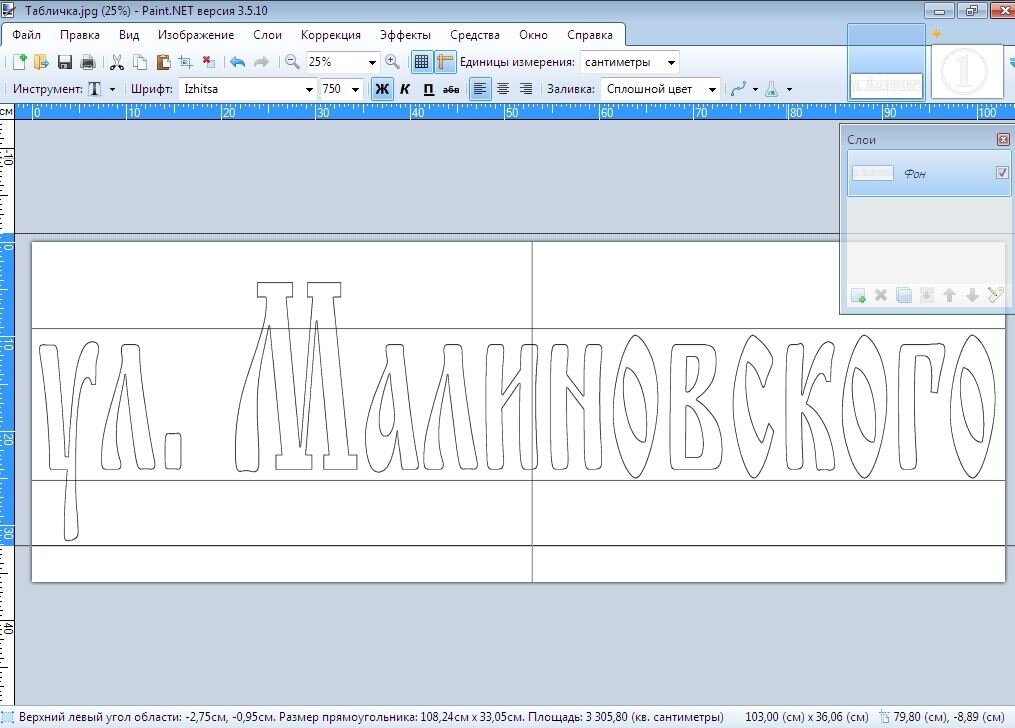
Task: Click the antialiasing curve icon
Action: 739,89
